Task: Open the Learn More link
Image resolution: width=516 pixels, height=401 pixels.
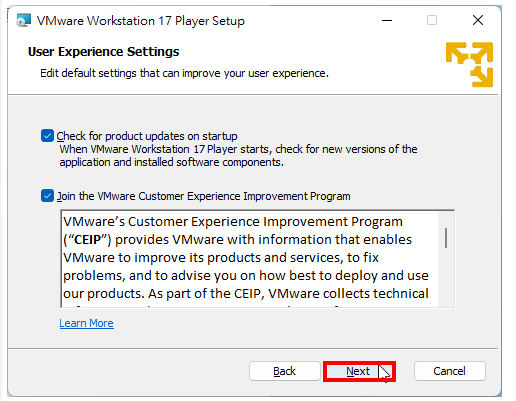Action: [x=86, y=323]
